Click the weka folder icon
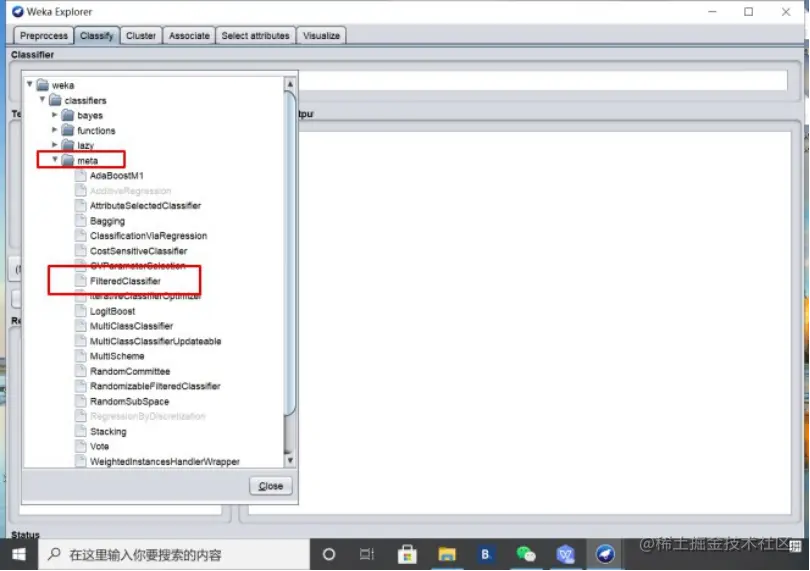Viewport: 810px width, 571px height. tap(42, 85)
